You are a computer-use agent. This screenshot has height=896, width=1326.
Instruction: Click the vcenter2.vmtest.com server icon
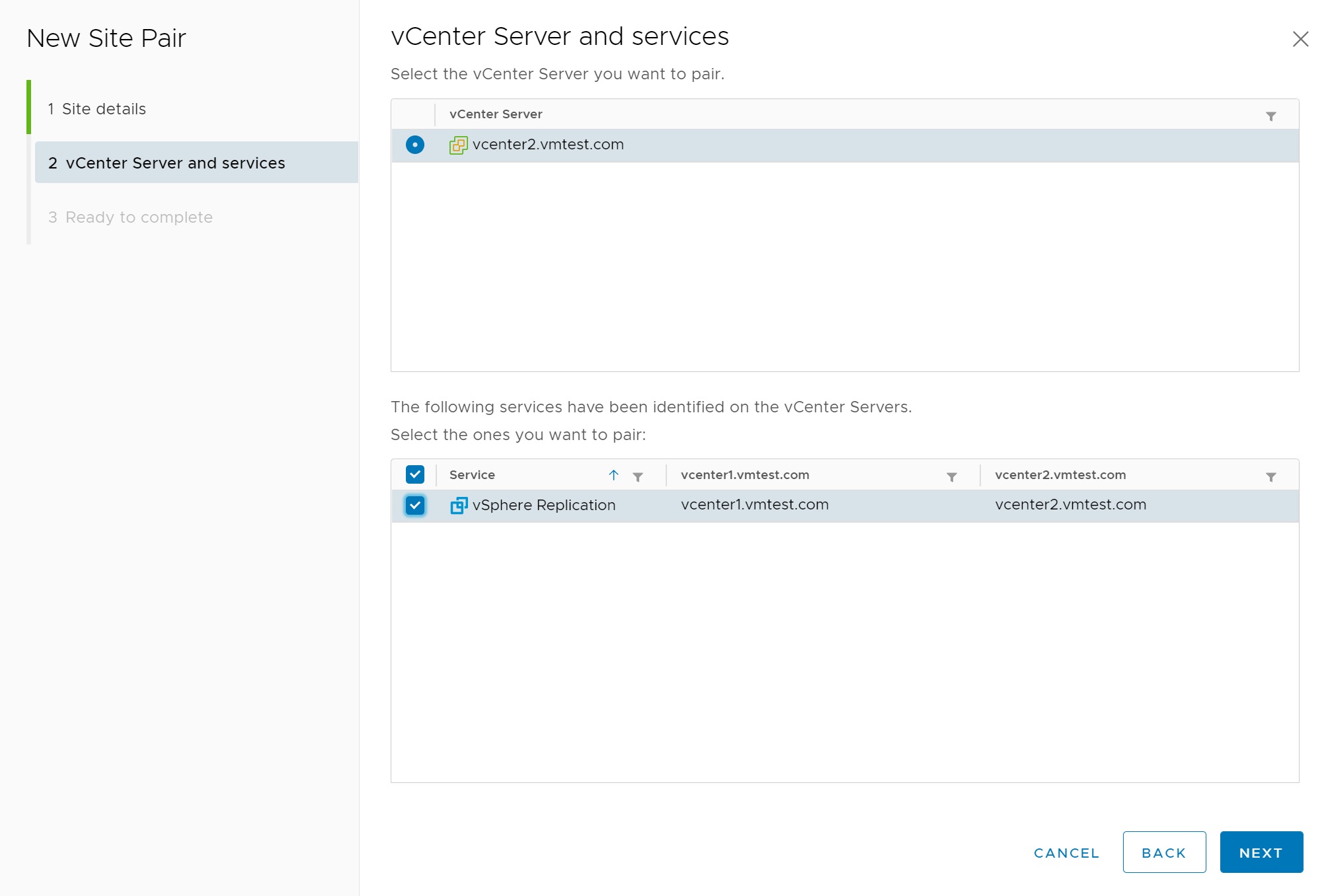click(458, 145)
